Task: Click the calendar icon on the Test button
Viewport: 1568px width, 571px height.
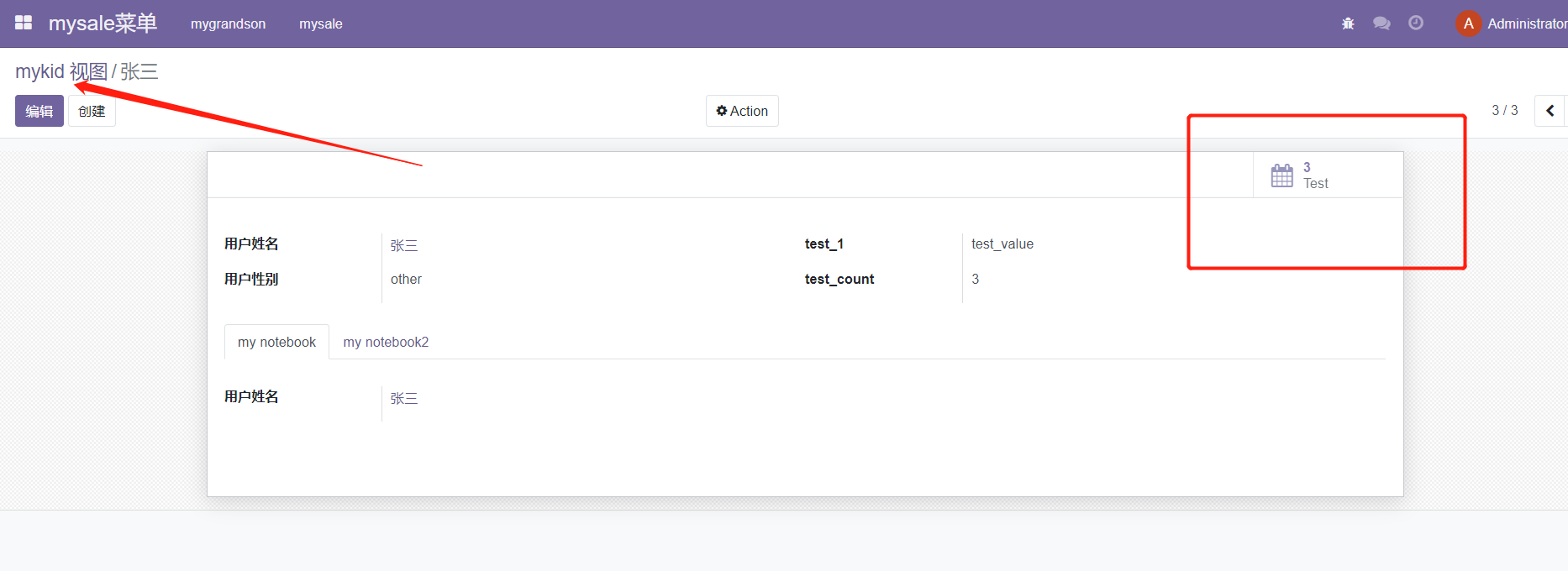Action: [1281, 175]
